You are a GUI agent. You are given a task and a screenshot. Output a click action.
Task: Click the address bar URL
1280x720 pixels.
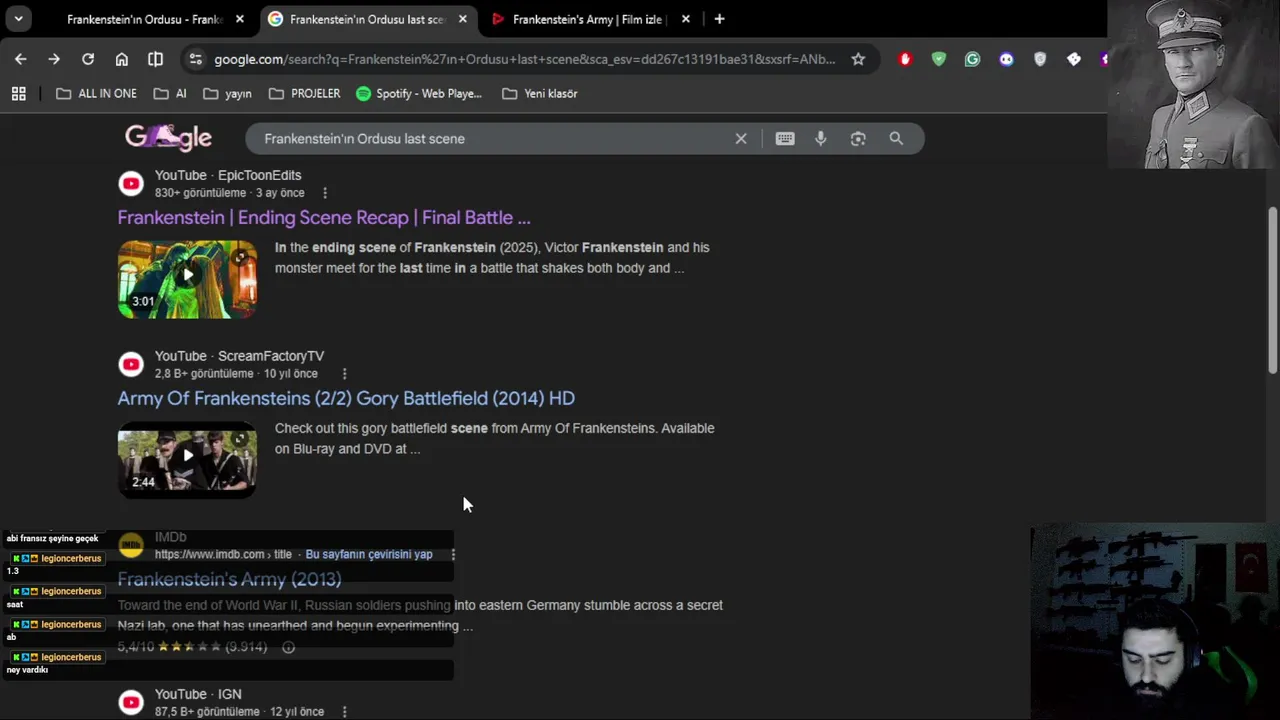click(x=524, y=59)
